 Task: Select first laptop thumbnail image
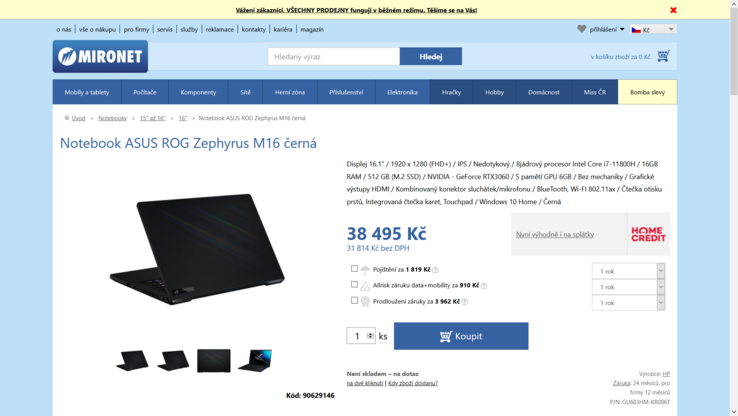pos(132,360)
